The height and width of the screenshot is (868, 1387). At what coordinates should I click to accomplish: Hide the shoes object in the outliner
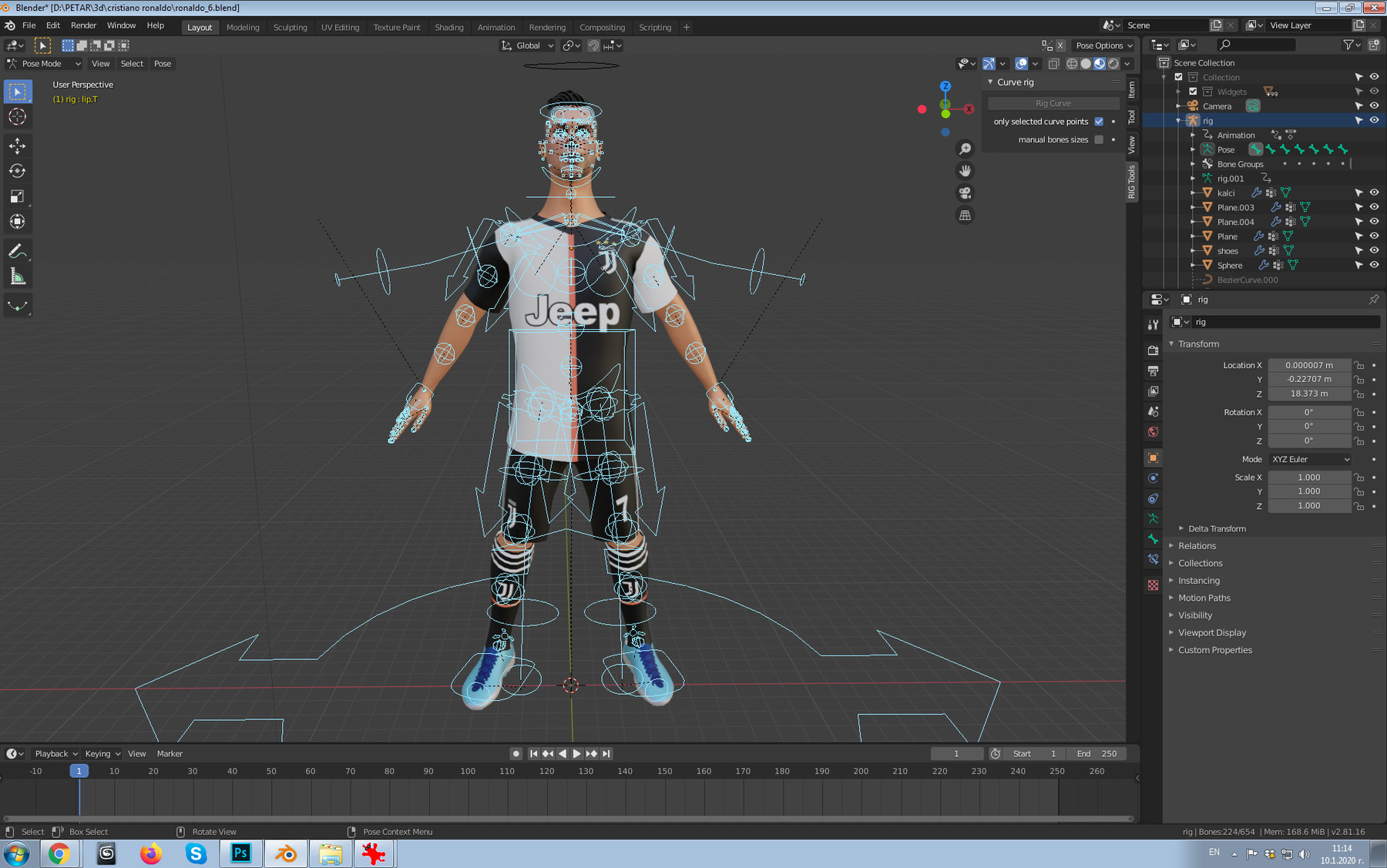pyautogui.click(x=1373, y=250)
